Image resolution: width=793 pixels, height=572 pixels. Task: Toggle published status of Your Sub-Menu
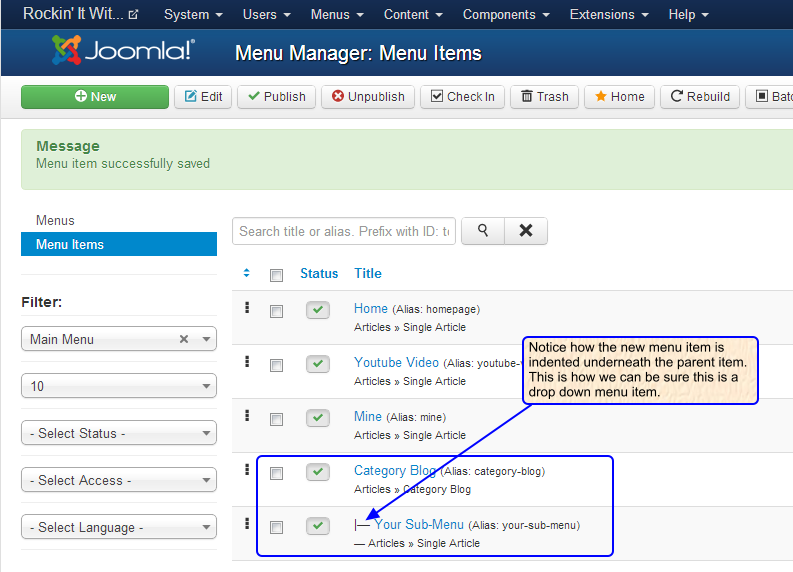tap(318, 526)
